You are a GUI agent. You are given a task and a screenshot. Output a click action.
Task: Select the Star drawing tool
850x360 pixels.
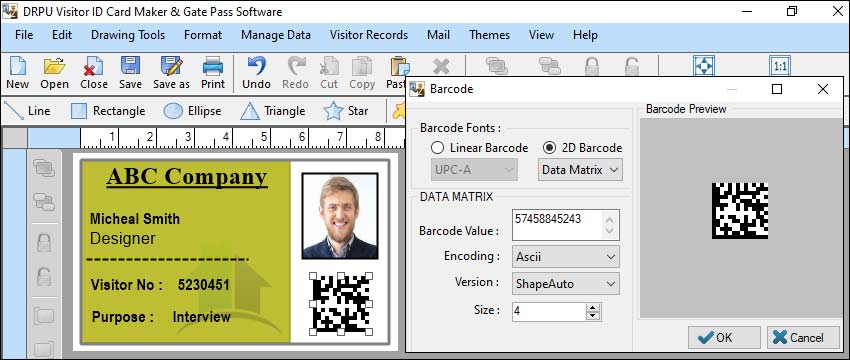346,111
